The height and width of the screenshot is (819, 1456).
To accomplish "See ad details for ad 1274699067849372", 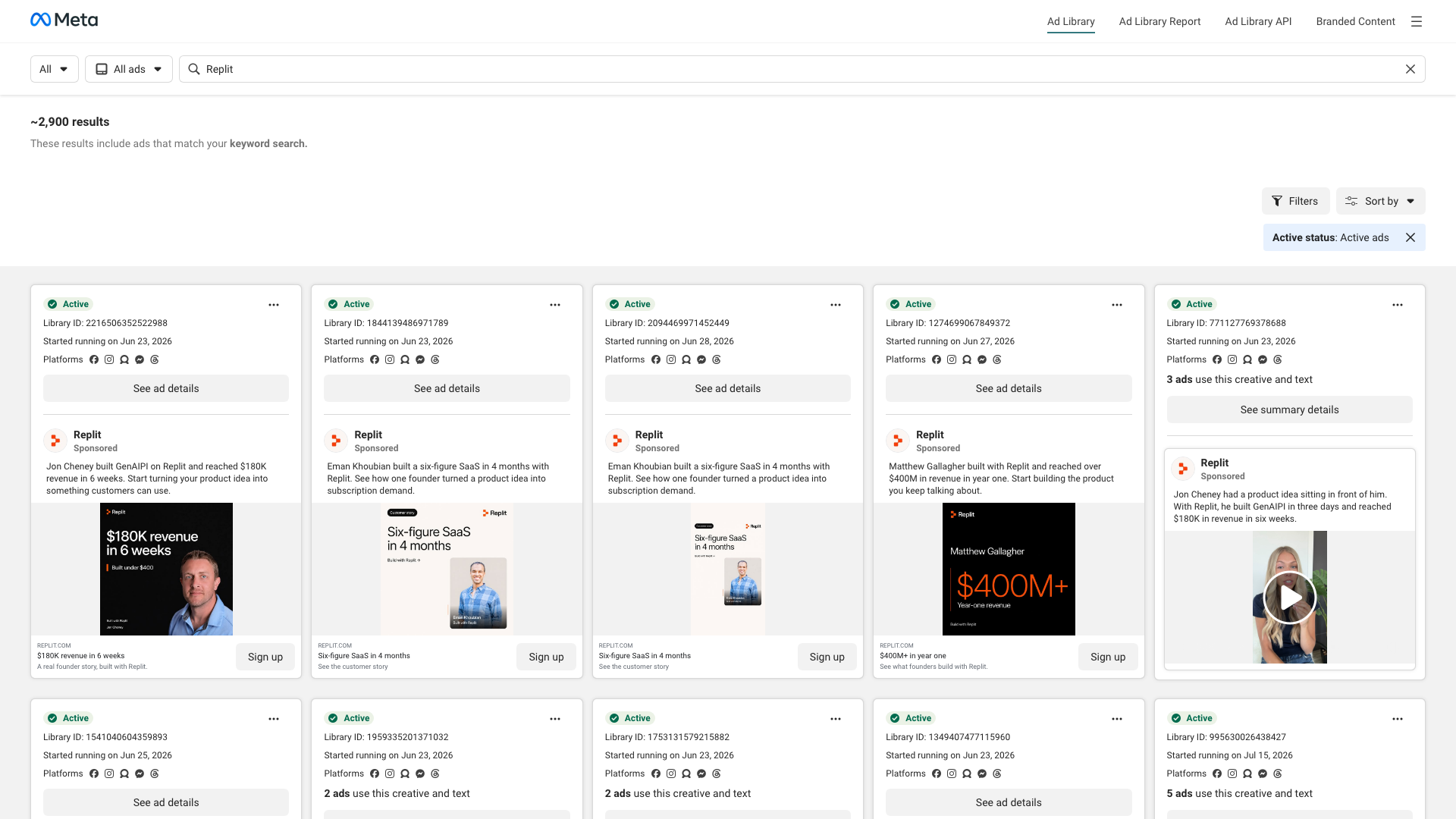I will [x=1009, y=388].
